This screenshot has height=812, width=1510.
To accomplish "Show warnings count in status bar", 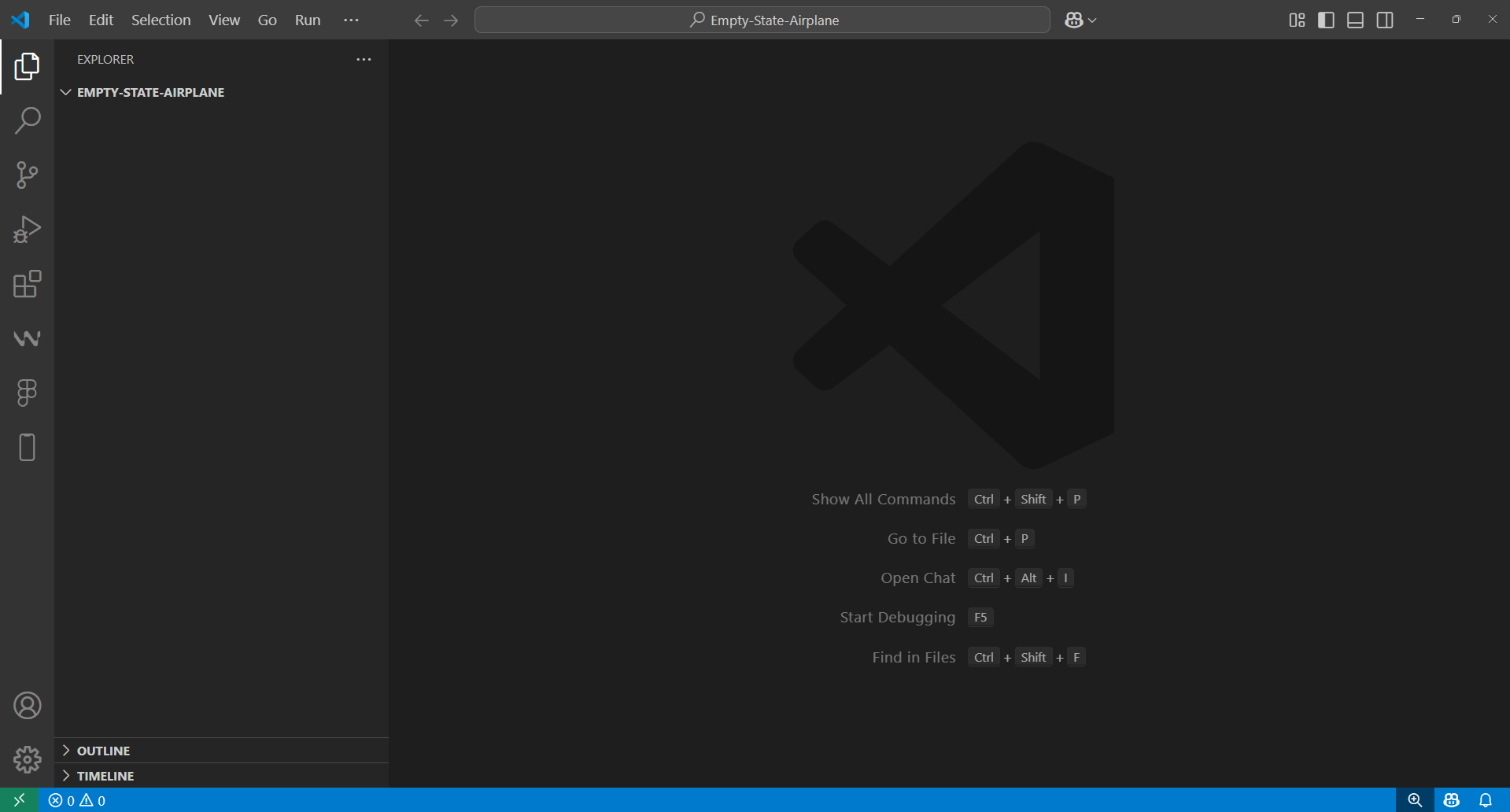I will (92, 800).
